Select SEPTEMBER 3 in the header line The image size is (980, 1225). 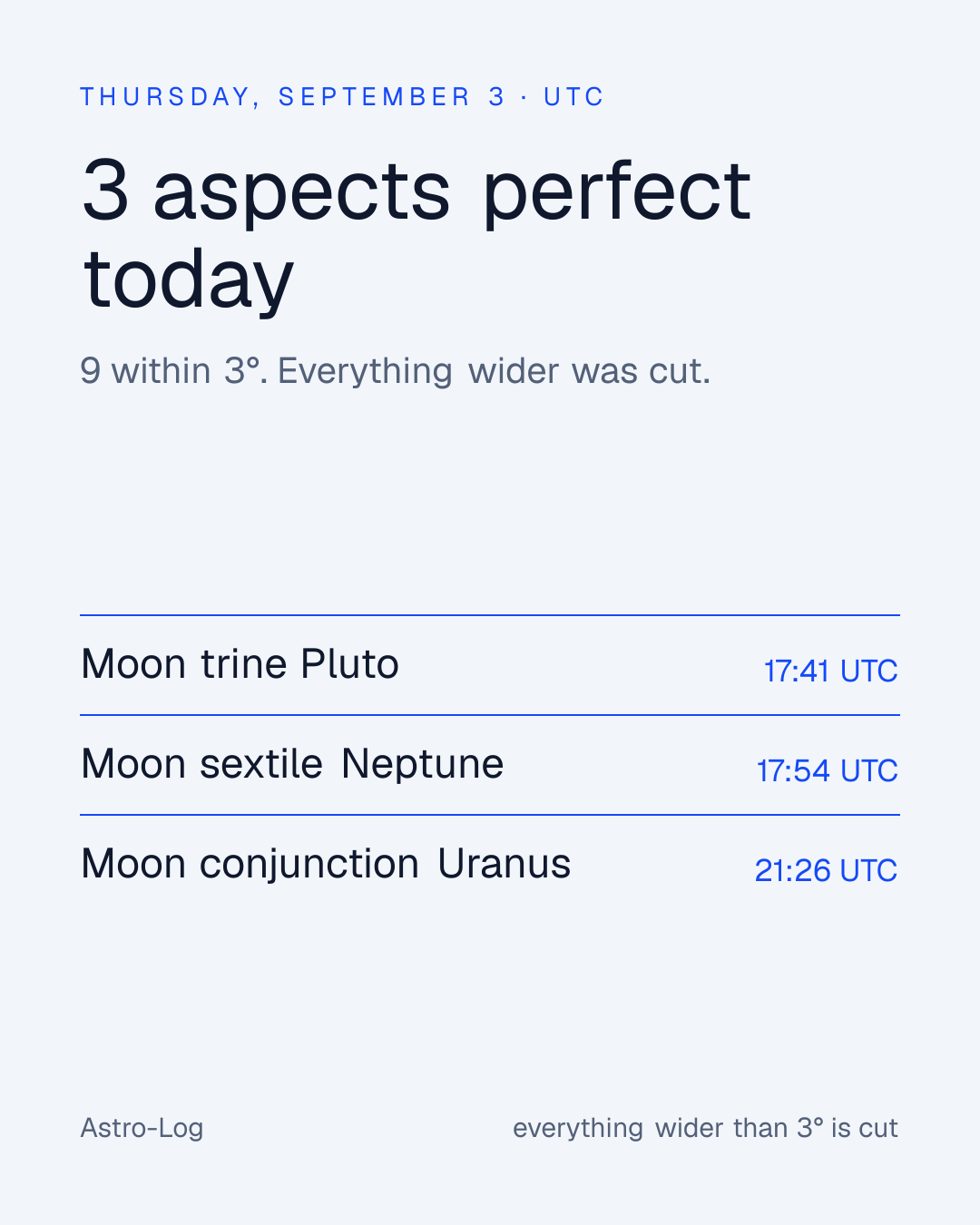point(392,97)
